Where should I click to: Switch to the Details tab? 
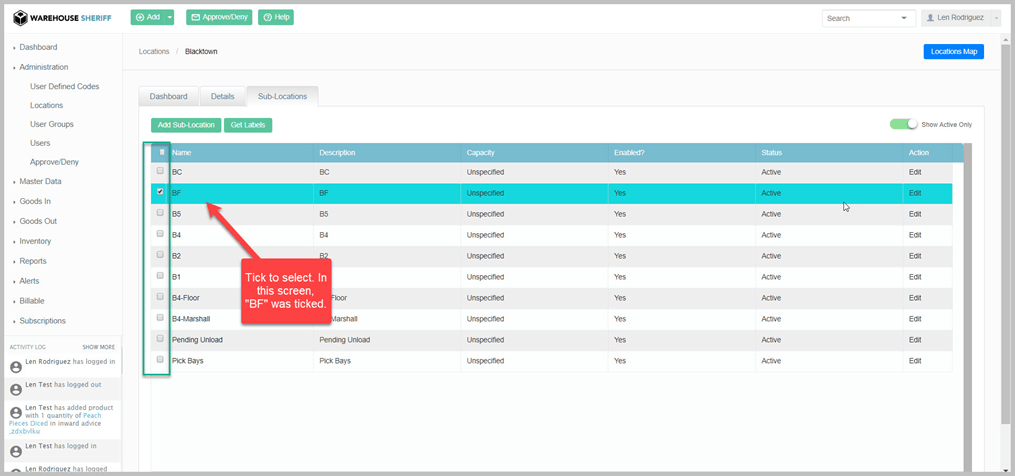222,96
